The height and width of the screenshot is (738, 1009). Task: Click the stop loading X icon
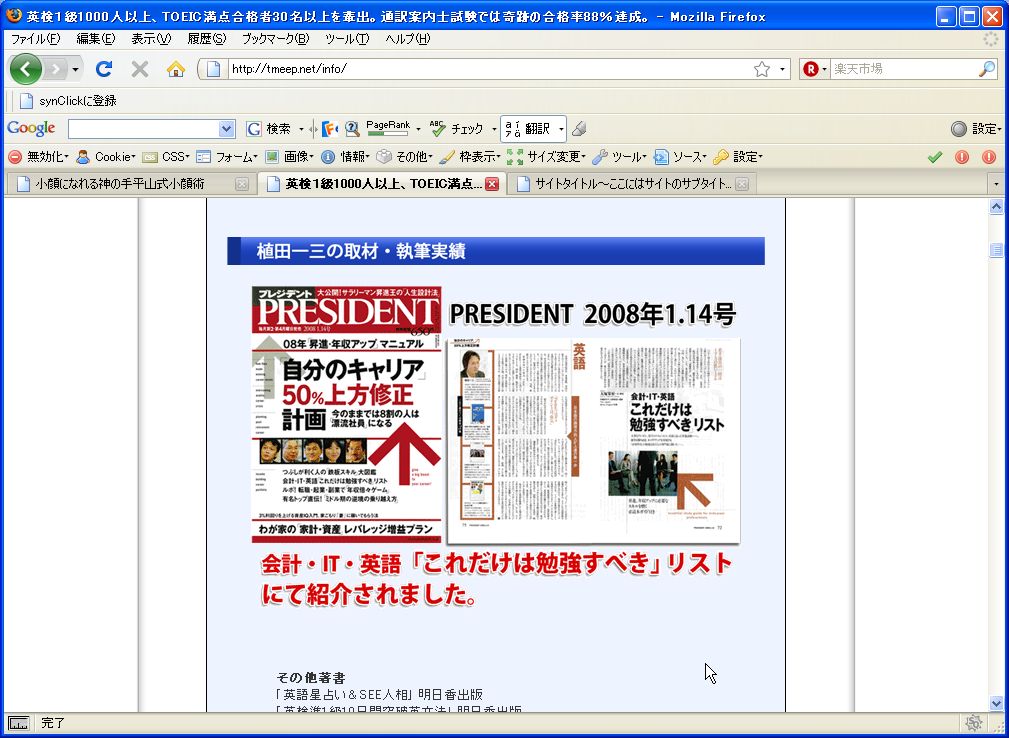tap(140, 69)
